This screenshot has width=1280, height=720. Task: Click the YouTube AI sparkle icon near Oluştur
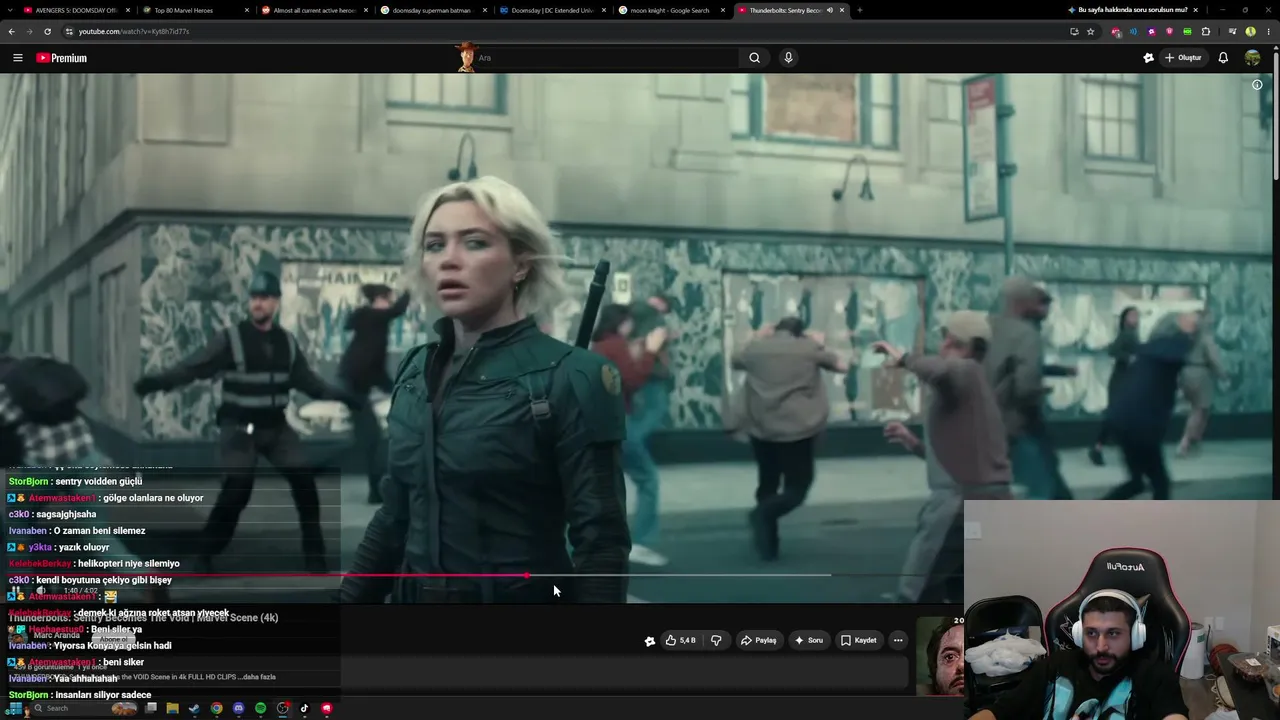coord(1148,58)
